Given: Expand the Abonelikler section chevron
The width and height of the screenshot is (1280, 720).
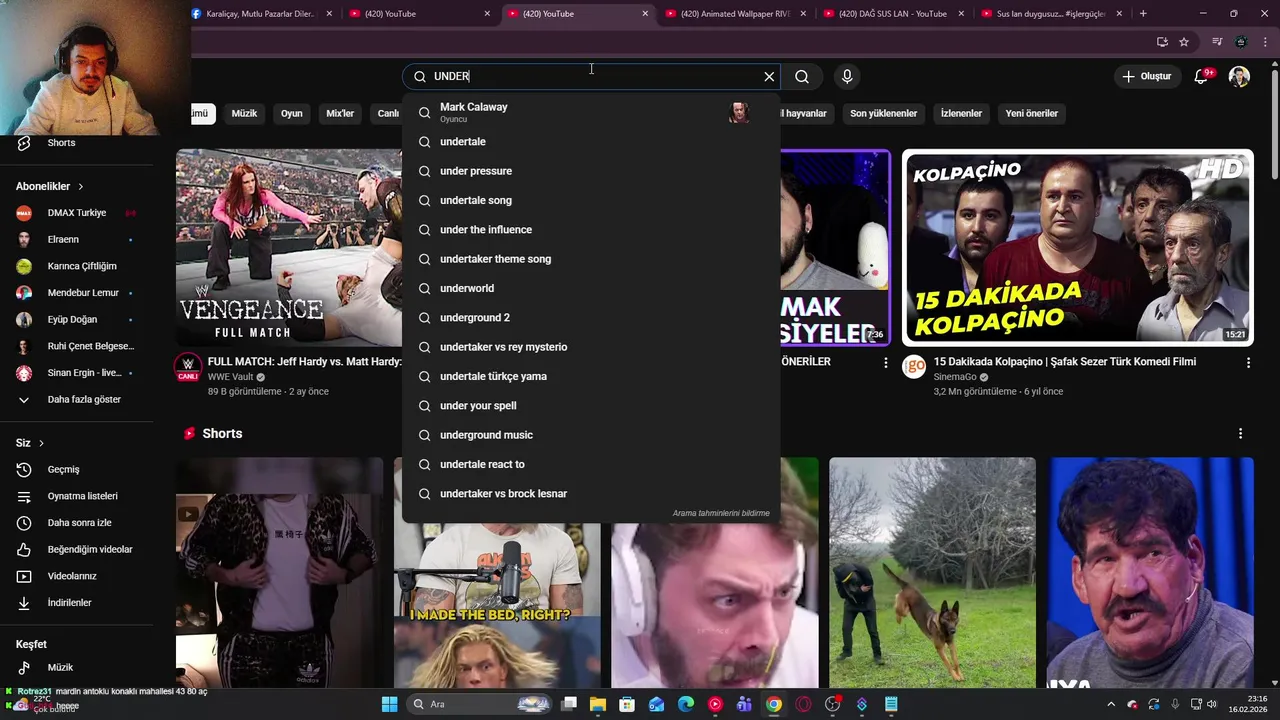Looking at the screenshot, I should (81, 187).
